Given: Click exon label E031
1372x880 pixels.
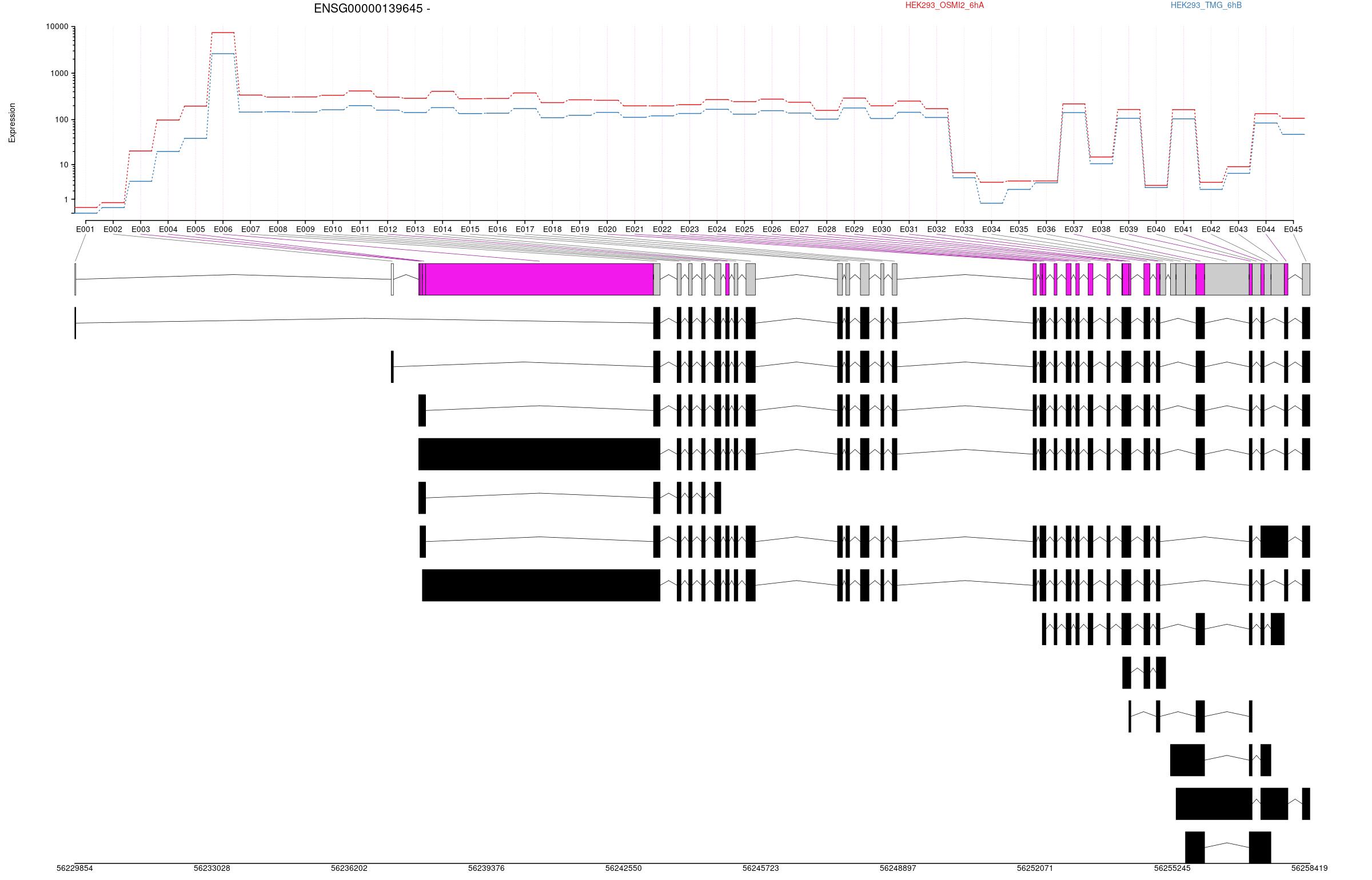Looking at the screenshot, I should click(x=909, y=230).
